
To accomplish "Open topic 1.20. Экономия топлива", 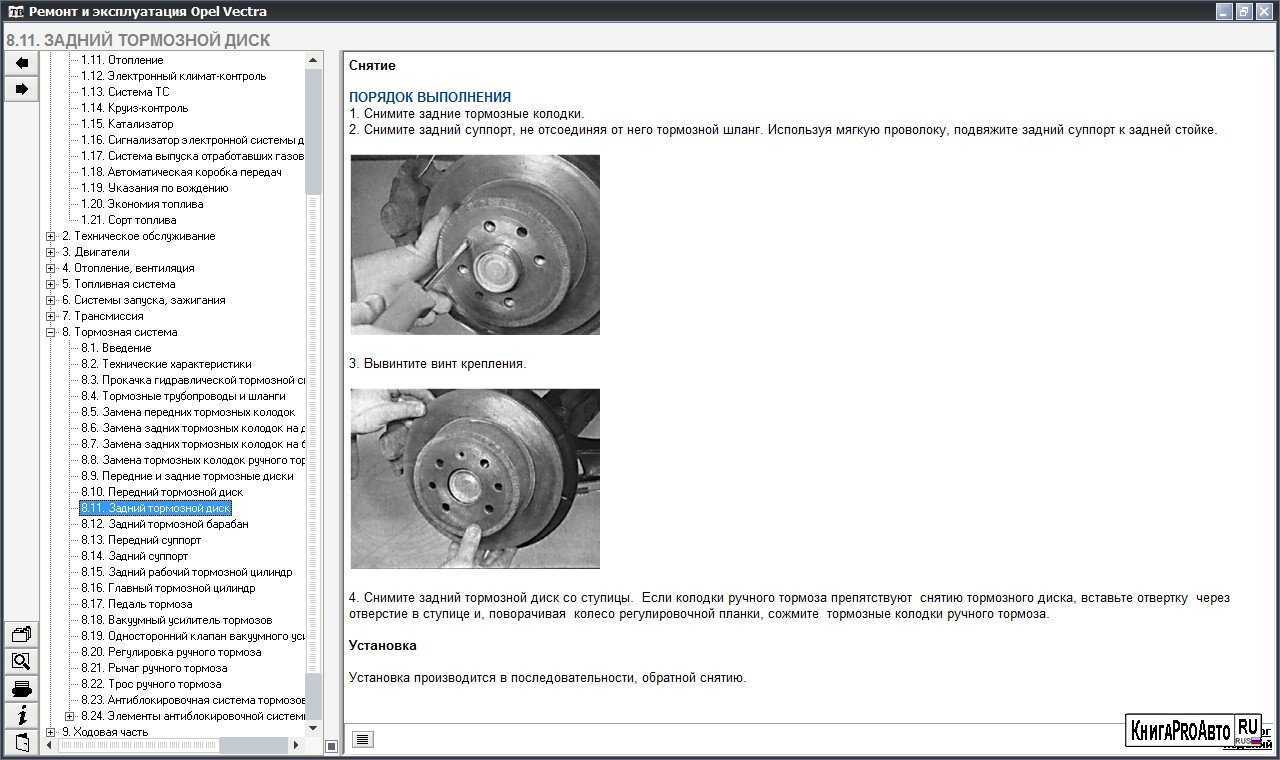I will click(142, 204).
